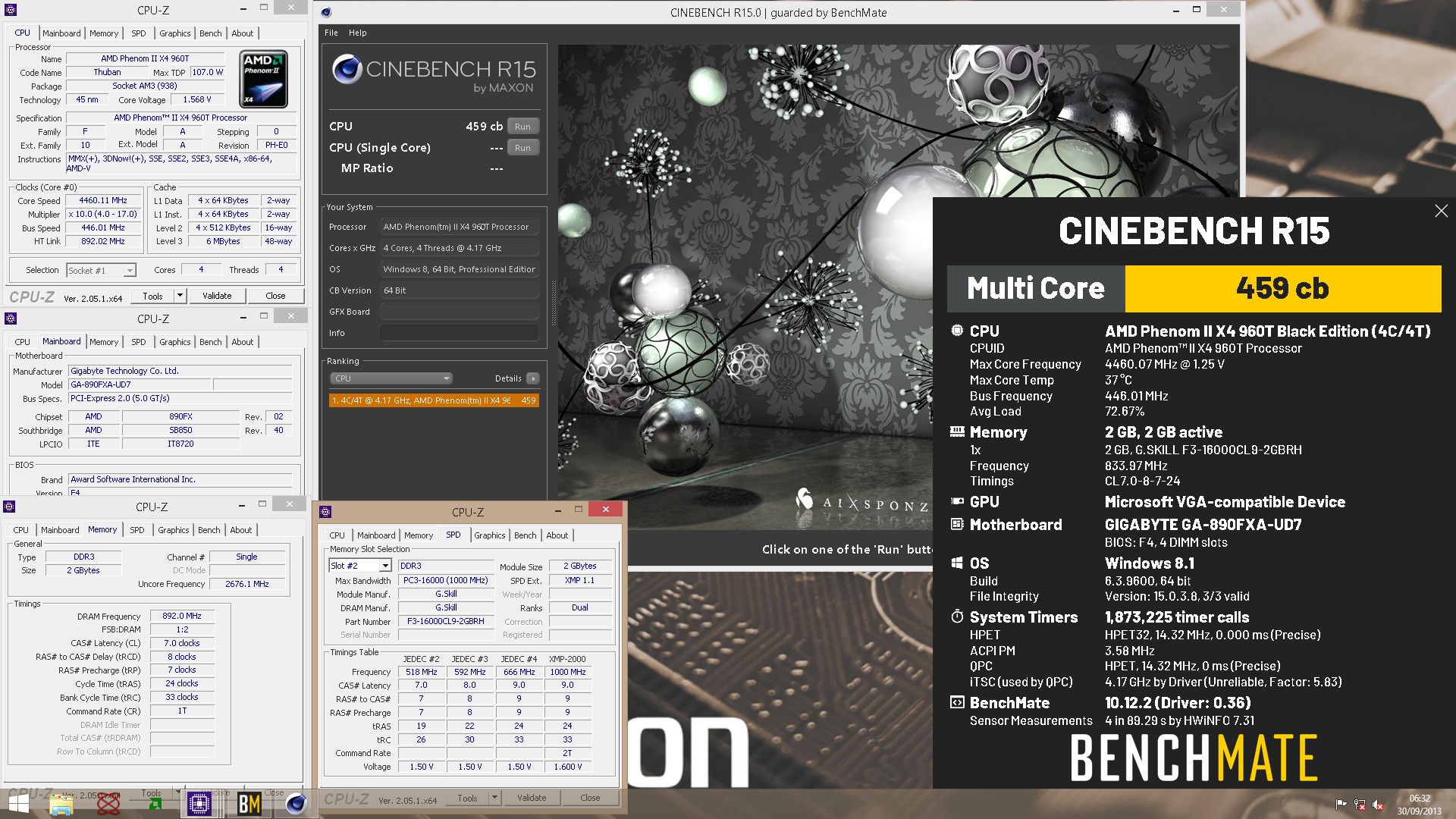Click the DRAM Frequency value 892.0 MHz
Viewport: 1456px width, 819px height.
tap(182, 616)
